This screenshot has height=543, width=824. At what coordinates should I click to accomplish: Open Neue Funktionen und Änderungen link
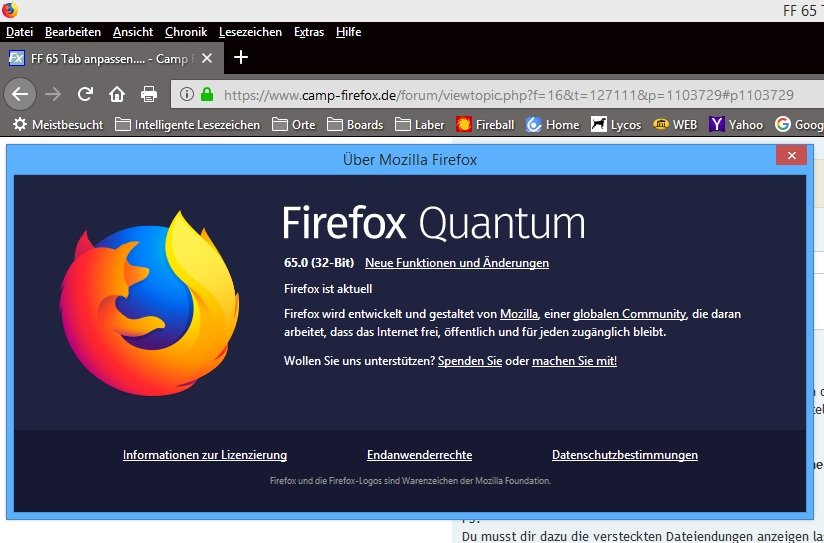pos(457,263)
